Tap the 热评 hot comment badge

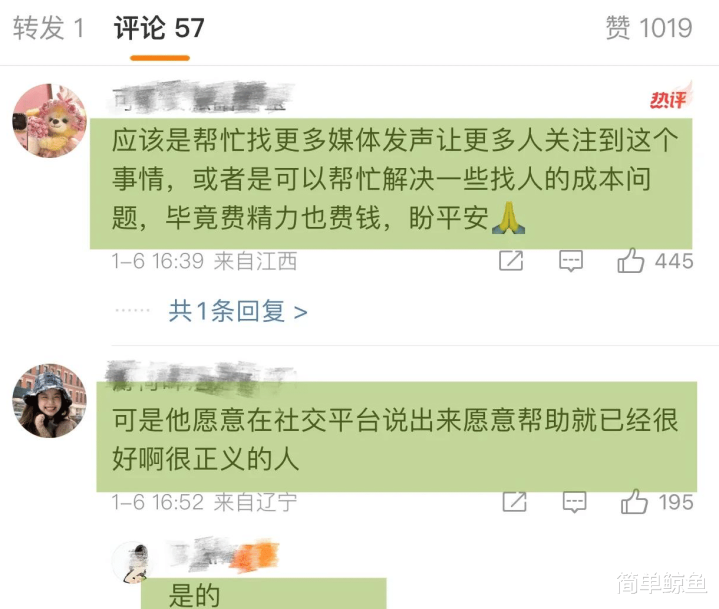669,96
